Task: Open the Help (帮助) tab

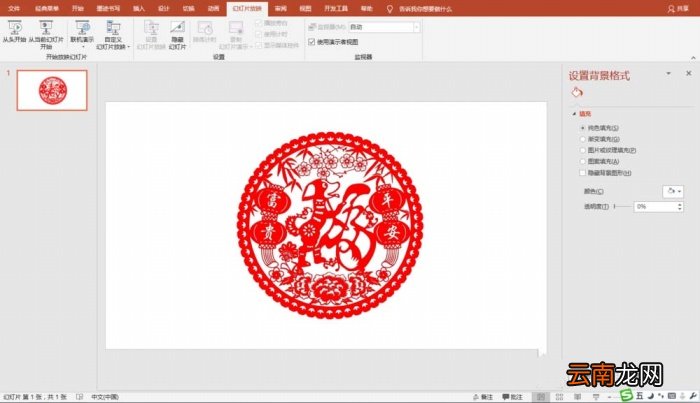Action: tap(367, 8)
